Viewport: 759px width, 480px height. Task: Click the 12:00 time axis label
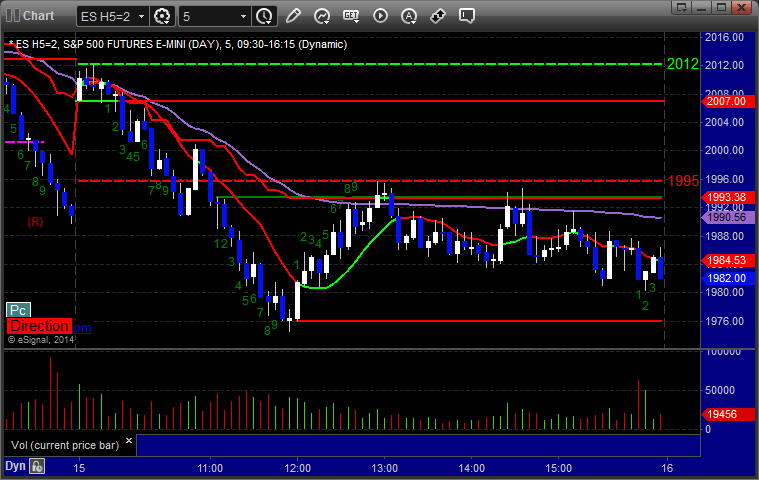[297, 468]
